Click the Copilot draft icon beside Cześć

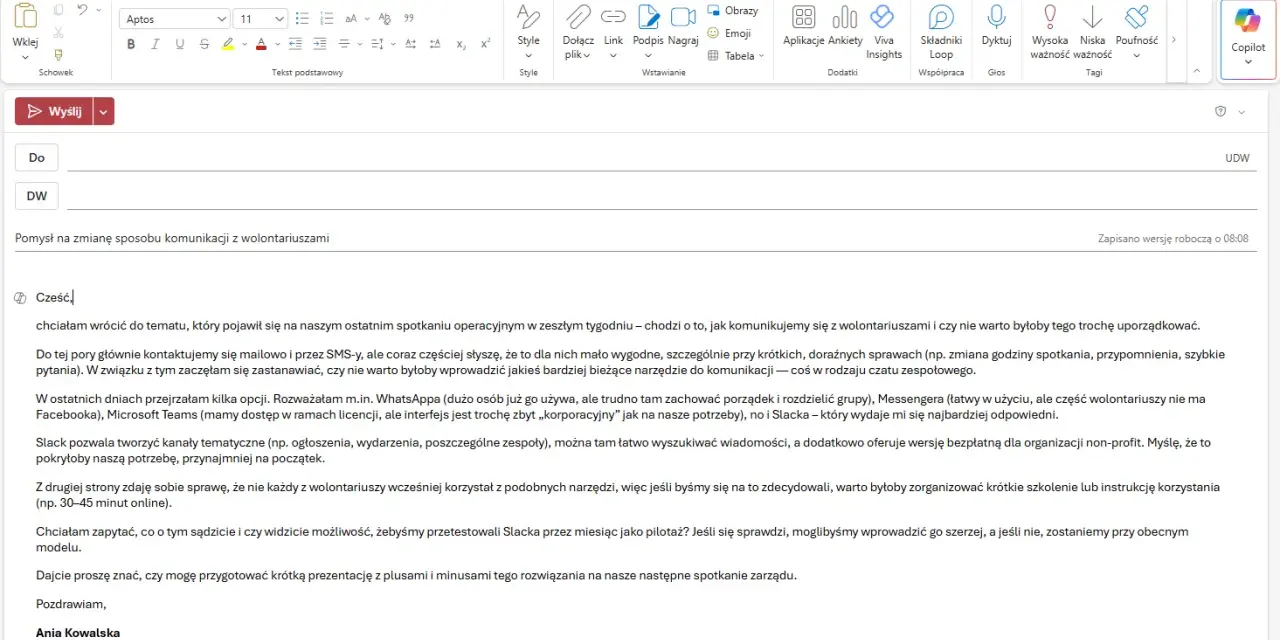(x=20, y=298)
